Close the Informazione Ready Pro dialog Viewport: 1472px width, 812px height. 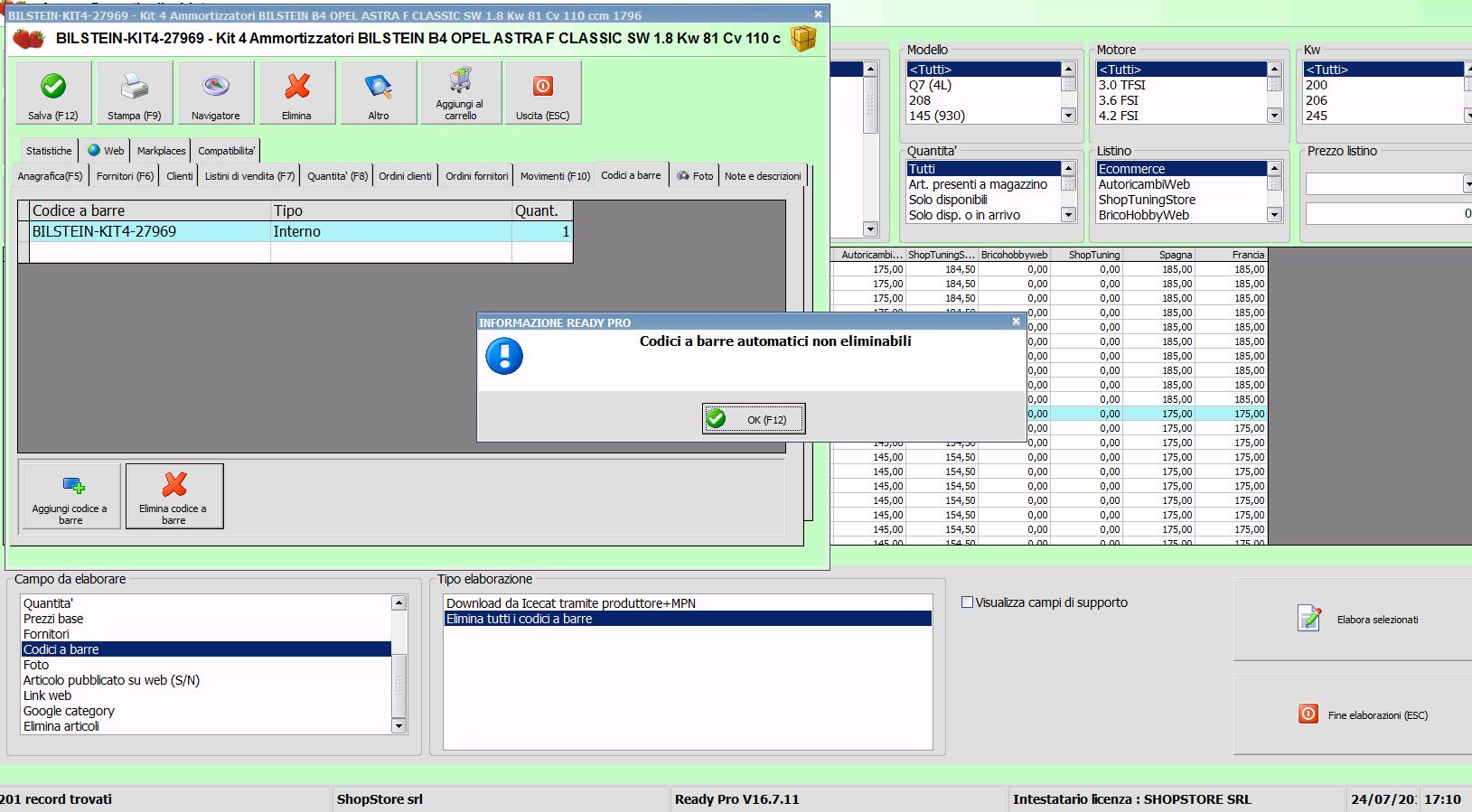(x=1016, y=322)
